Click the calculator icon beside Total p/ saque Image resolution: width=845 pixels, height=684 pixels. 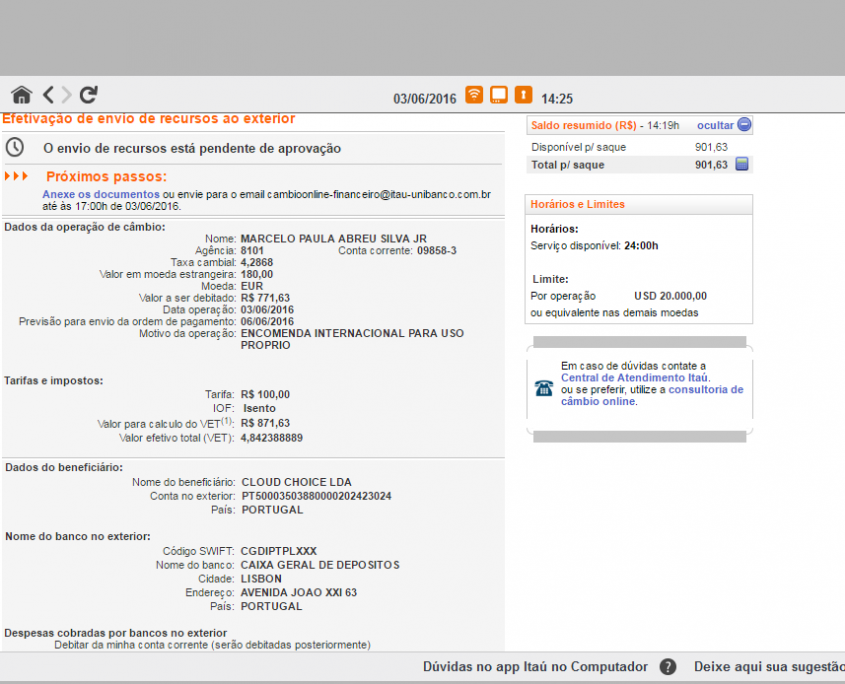coord(742,164)
